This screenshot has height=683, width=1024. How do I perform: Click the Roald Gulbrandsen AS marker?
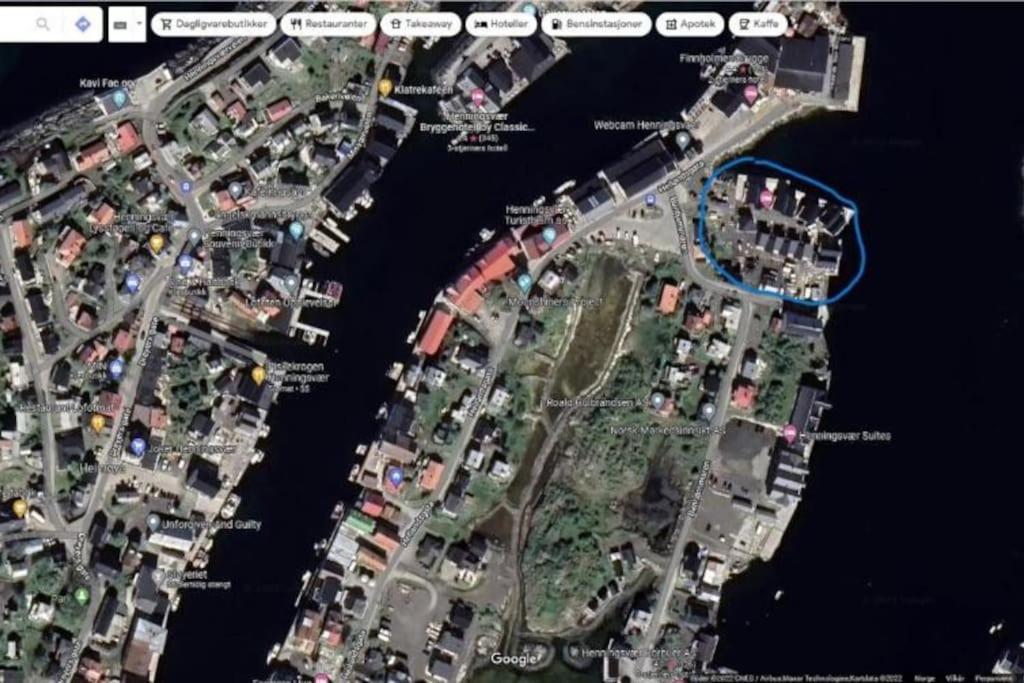[658, 400]
